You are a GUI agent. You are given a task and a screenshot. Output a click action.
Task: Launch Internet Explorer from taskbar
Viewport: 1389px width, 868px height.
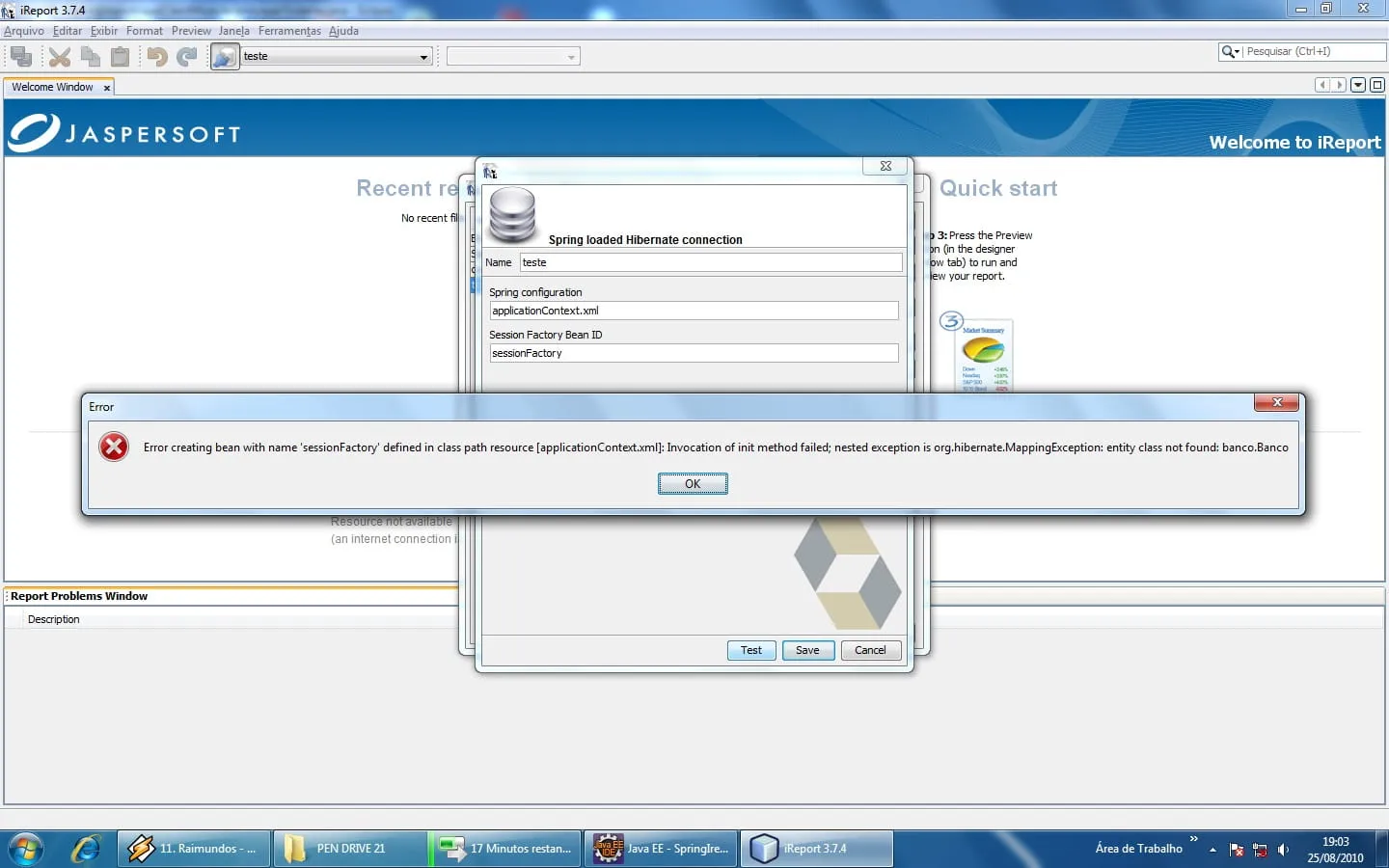coord(86,849)
